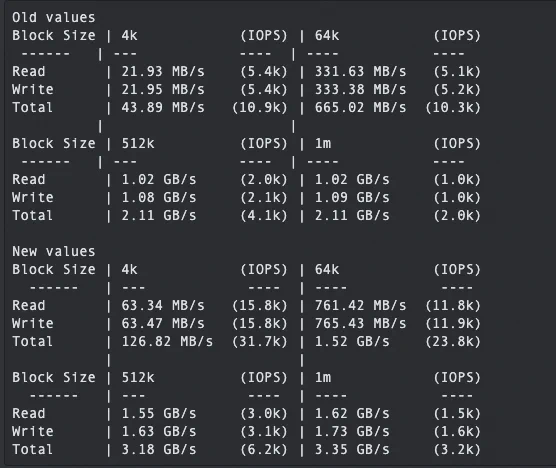Select new 4k read value 63.34 MB/s
The width and height of the screenshot is (556, 468).
pos(163,305)
